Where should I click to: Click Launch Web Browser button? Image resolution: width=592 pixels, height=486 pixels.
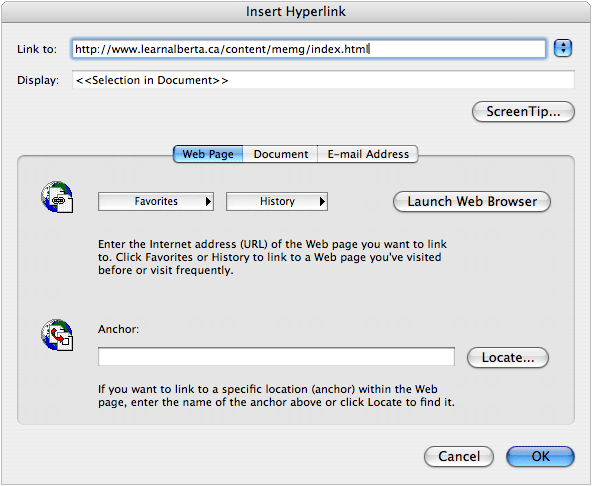coord(472,201)
